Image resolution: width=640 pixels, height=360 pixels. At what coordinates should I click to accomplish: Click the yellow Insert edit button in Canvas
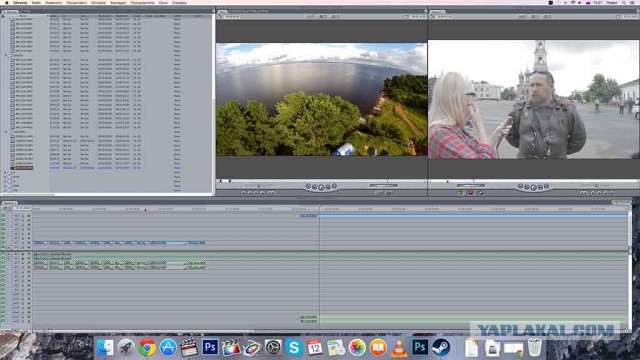click(x=461, y=193)
